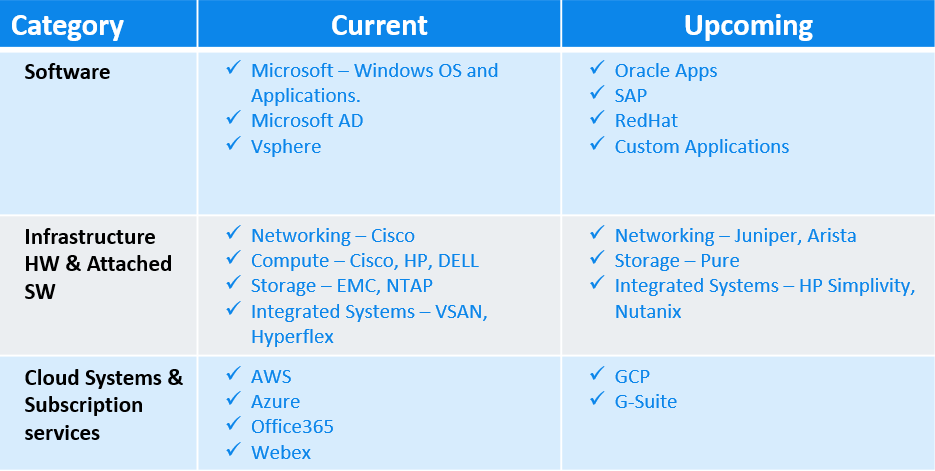Click the Azure text entry
This screenshot has width=935, height=471.
point(275,401)
